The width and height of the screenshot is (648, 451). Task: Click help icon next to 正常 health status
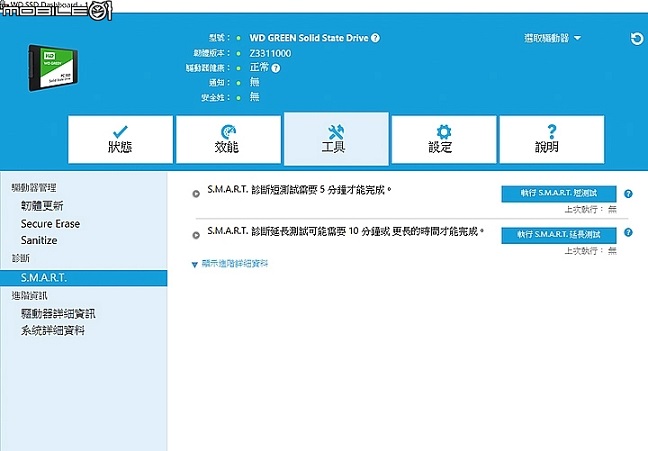click(x=276, y=68)
